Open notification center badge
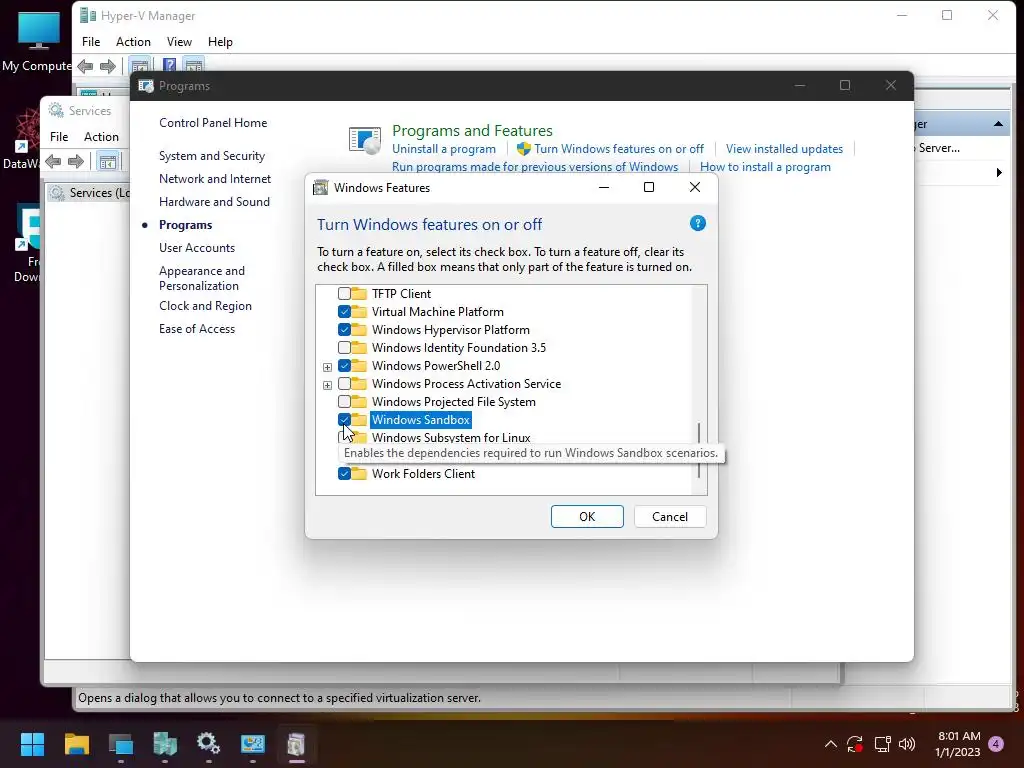 [996, 744]
